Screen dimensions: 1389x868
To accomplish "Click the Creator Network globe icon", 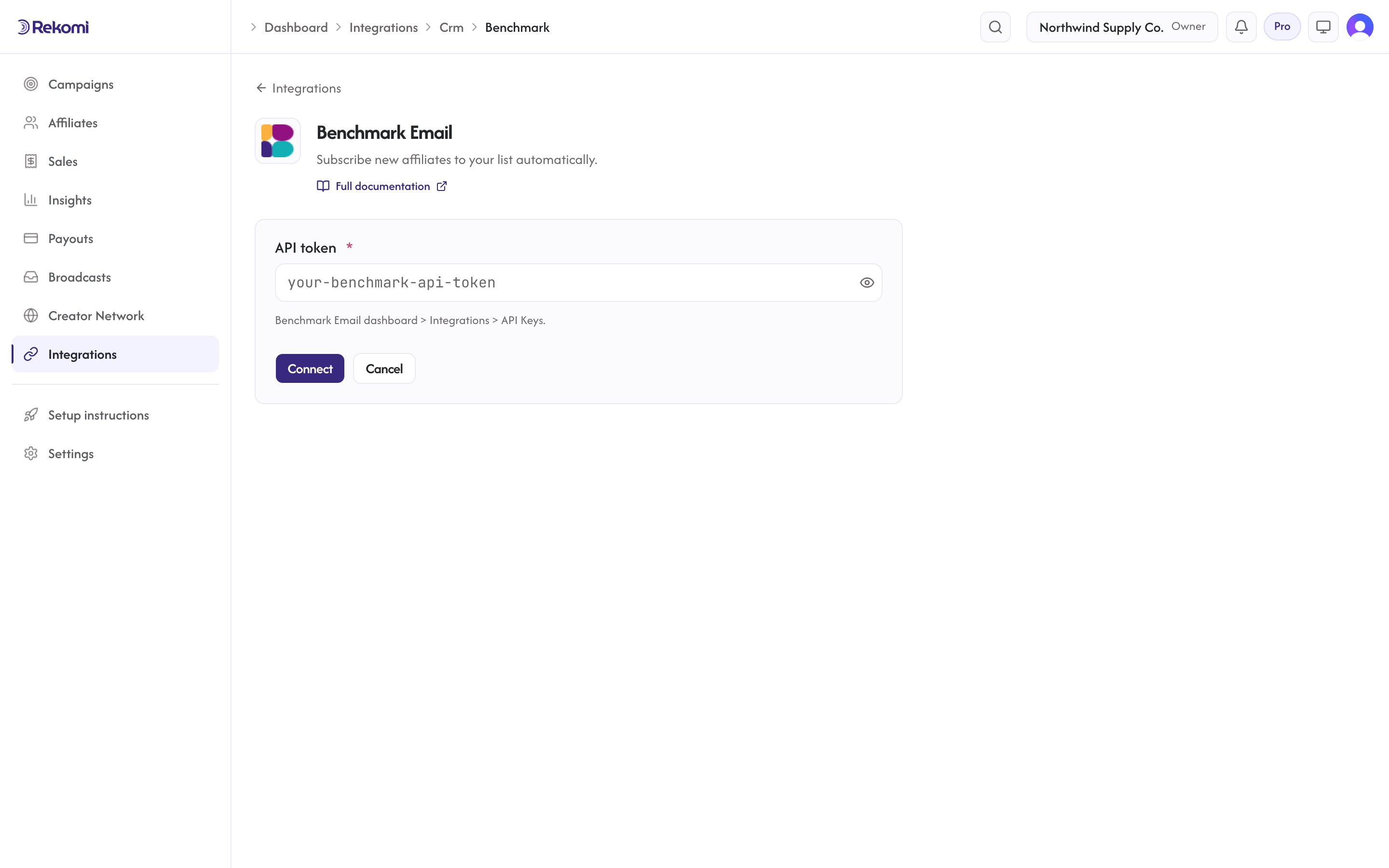I will point(31,316).
